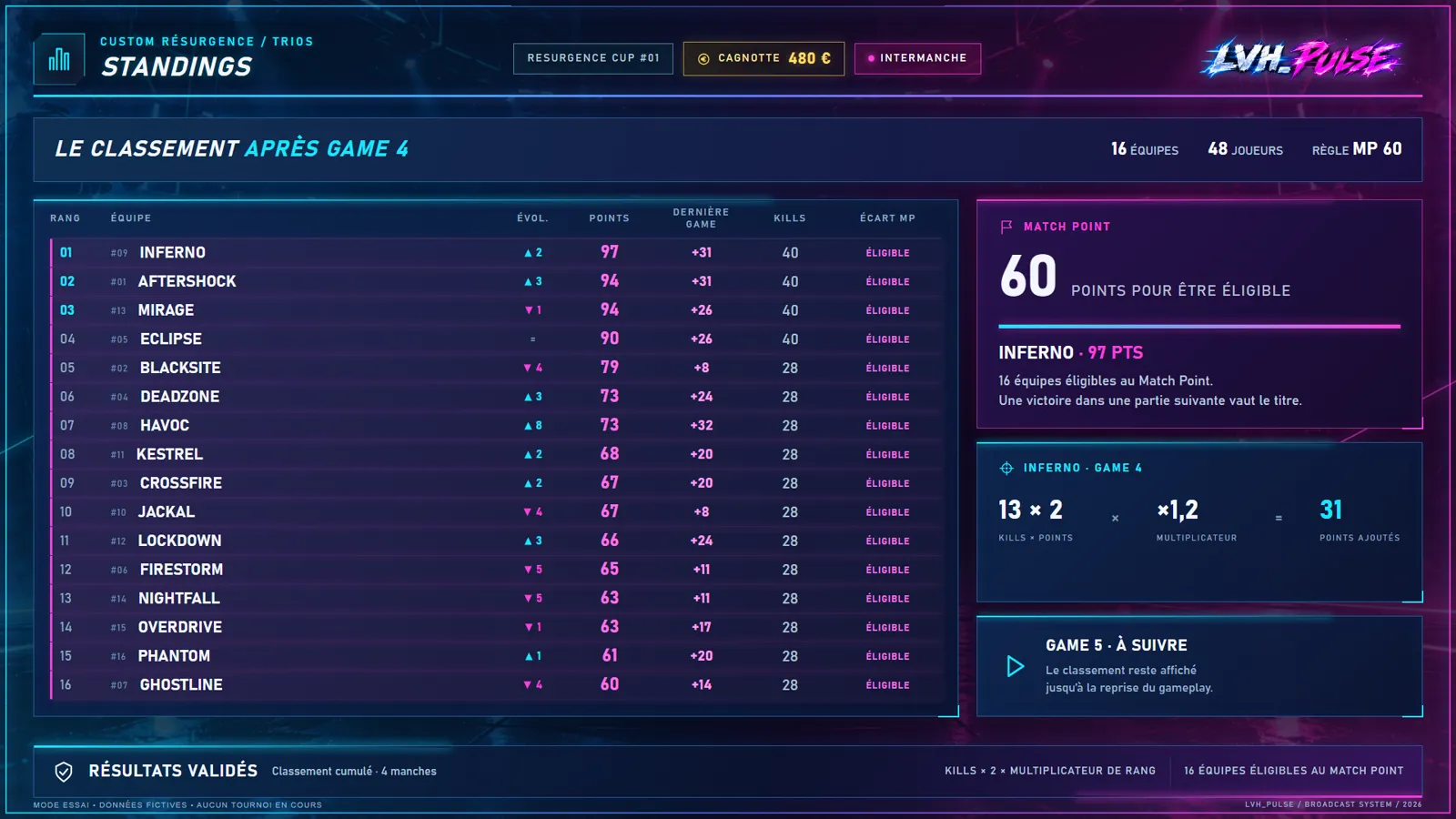Click the standings bar chart icon
1456x819 pixels.
(x=59, y=60)
